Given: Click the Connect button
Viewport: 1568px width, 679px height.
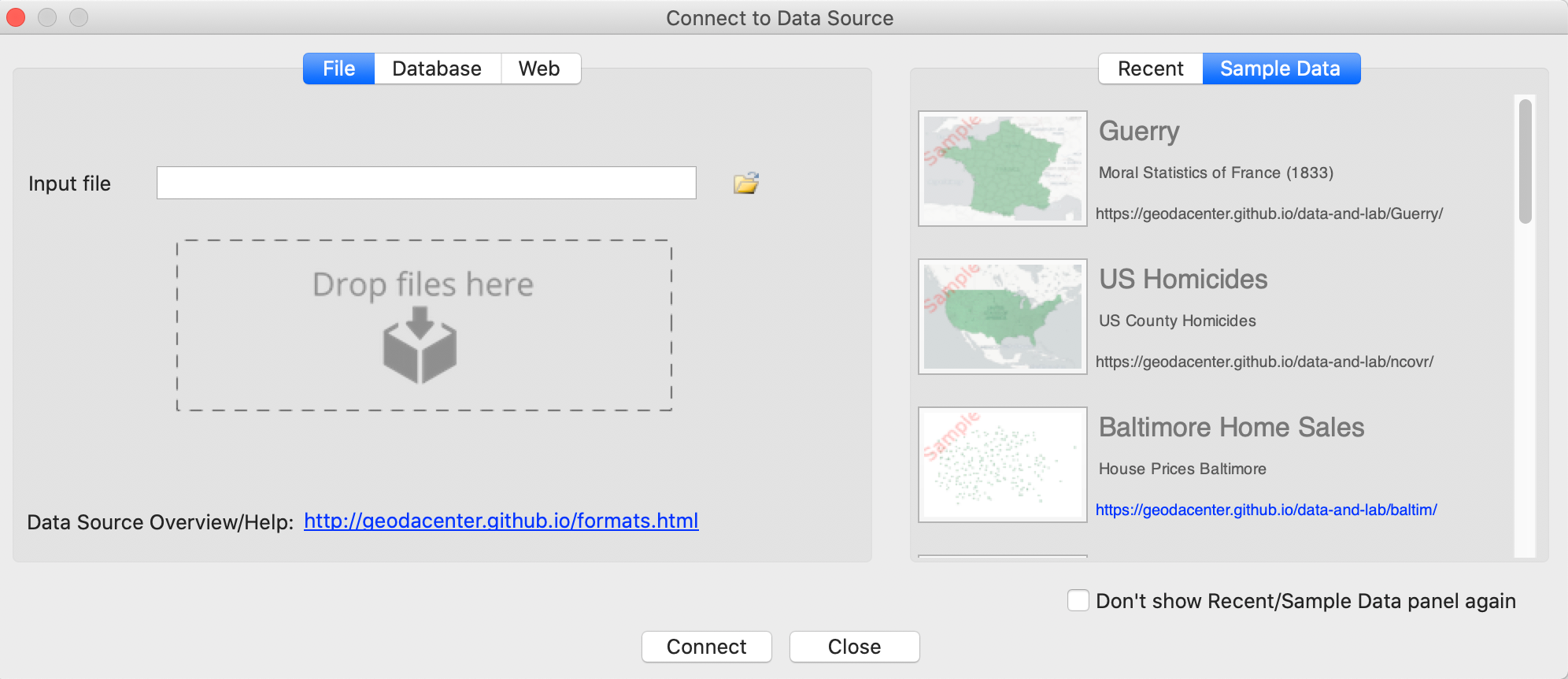Looking at the screenshot, I should [x=707, y=647].
